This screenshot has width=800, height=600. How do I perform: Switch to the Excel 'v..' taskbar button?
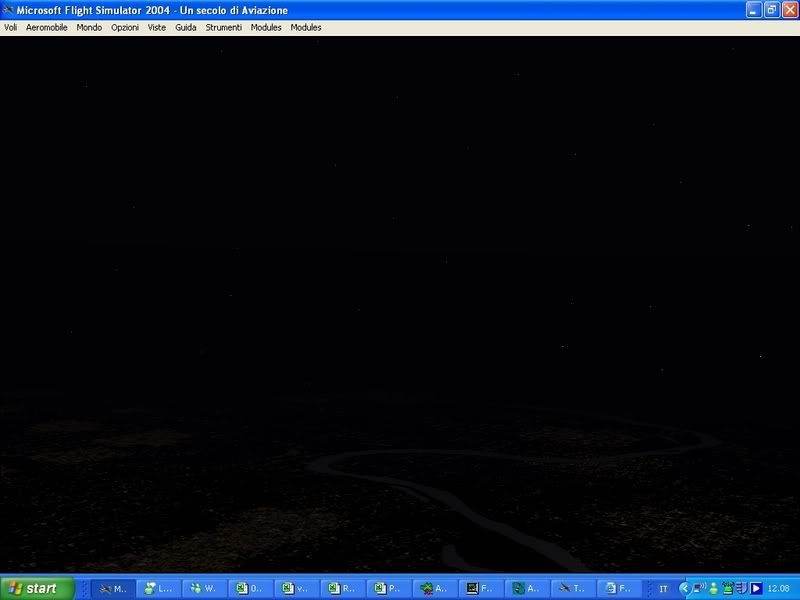297,589
